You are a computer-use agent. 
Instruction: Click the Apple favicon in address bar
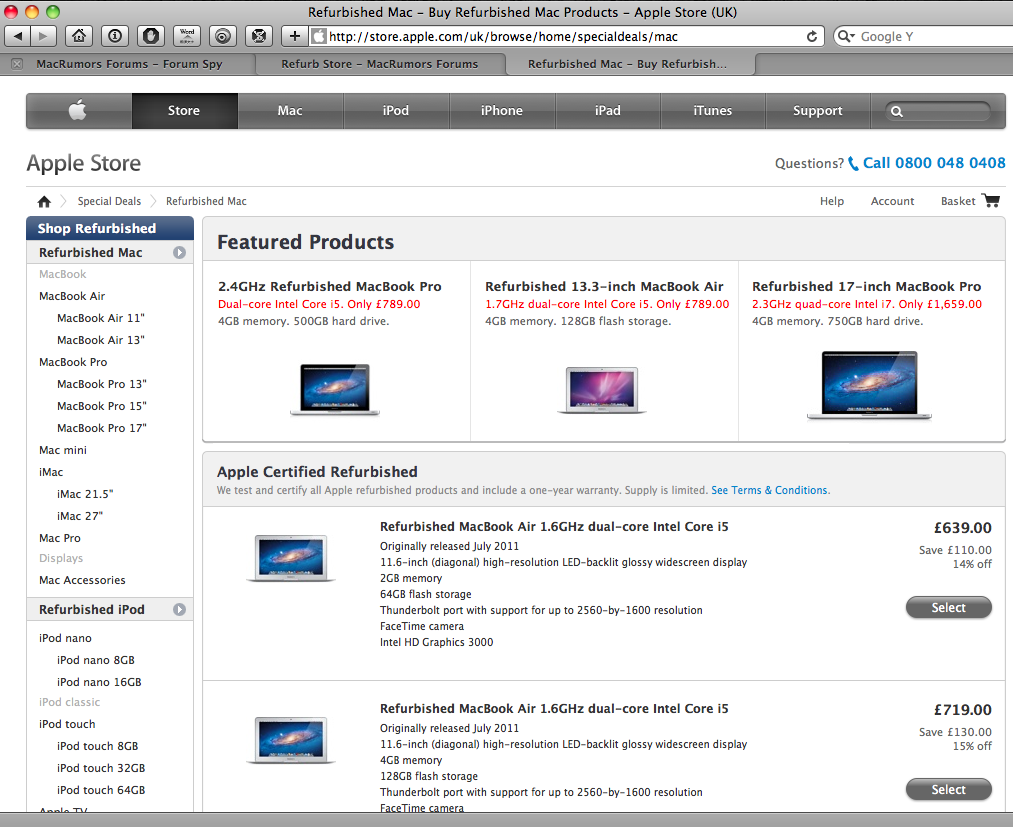pyautogui.click(x=319, y=36)
